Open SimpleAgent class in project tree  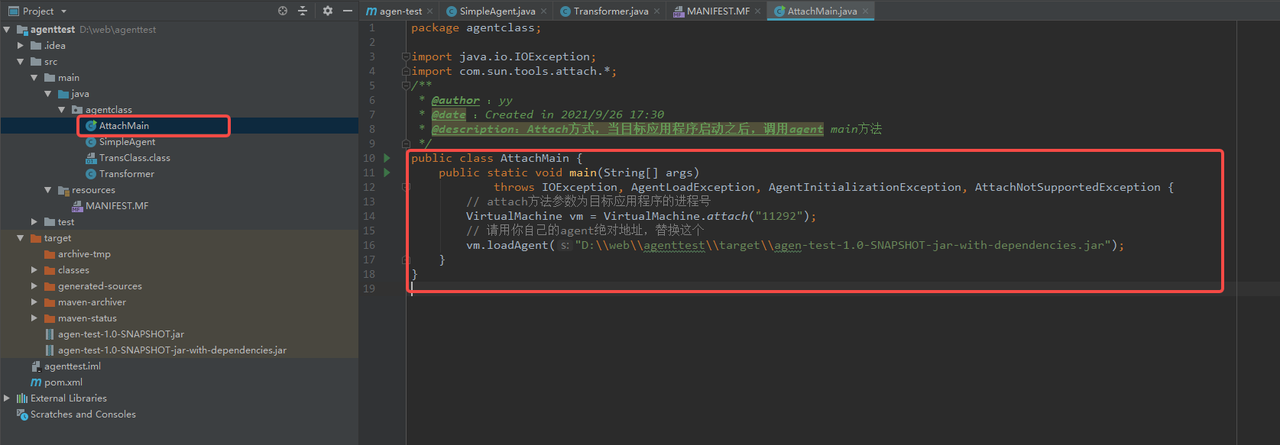click(127, 142)
